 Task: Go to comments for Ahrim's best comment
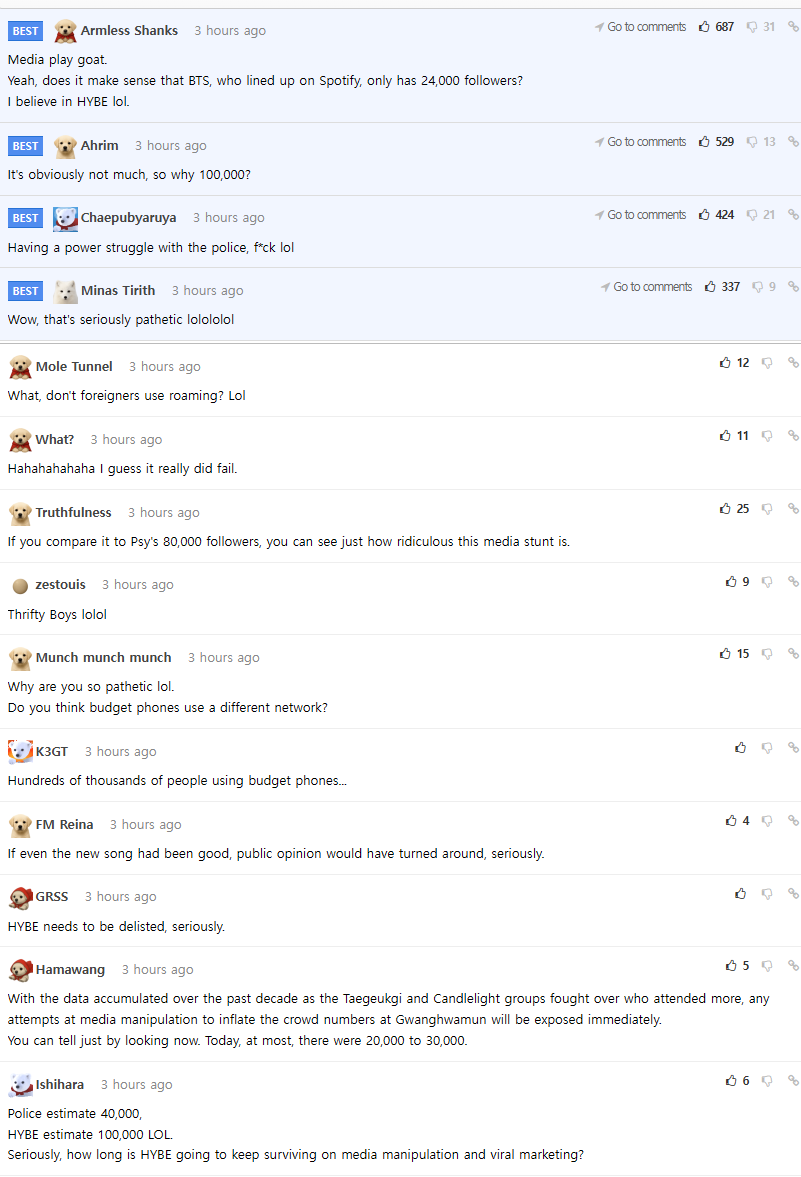[640, 142]
